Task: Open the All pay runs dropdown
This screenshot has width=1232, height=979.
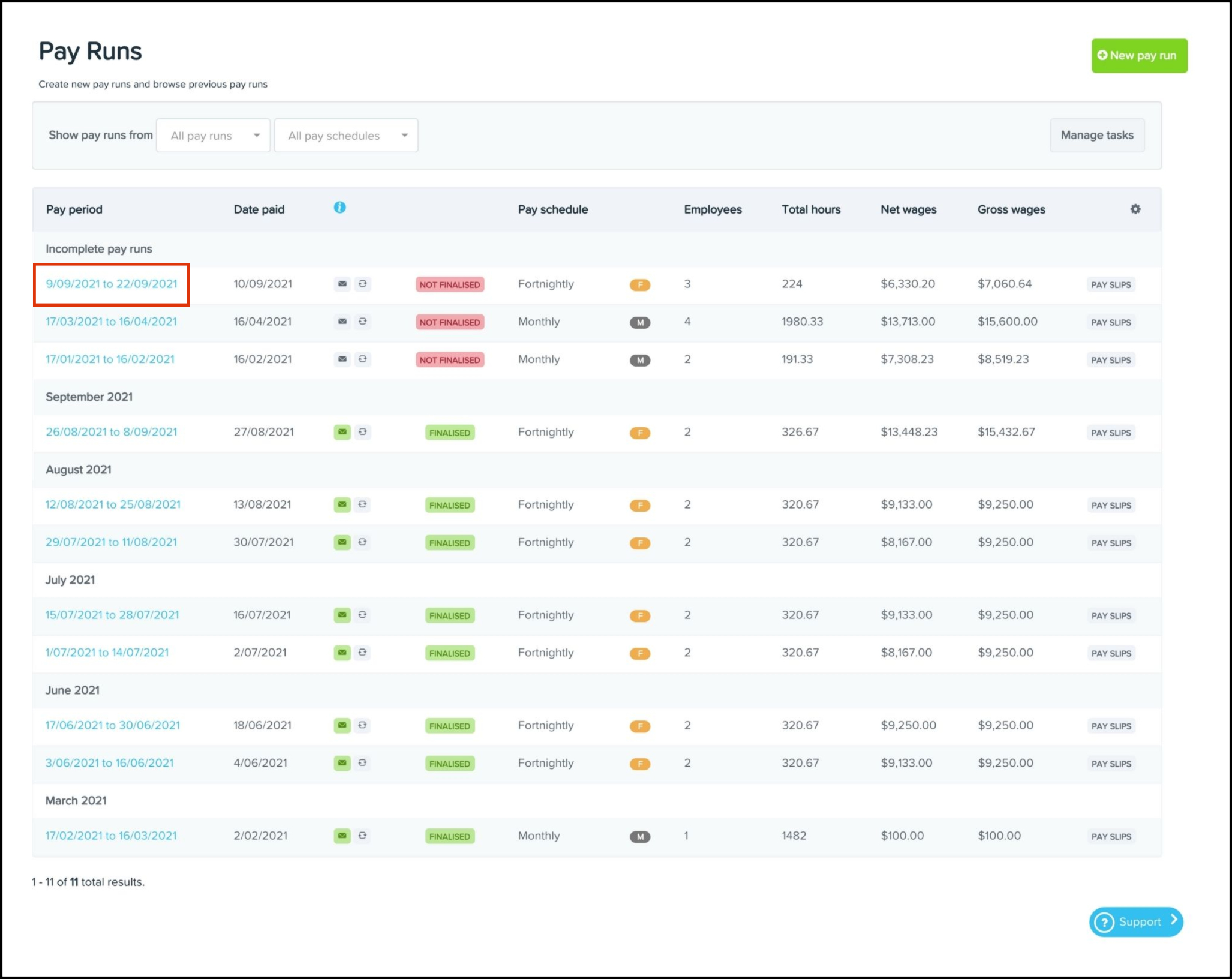Action: point(213,136)
